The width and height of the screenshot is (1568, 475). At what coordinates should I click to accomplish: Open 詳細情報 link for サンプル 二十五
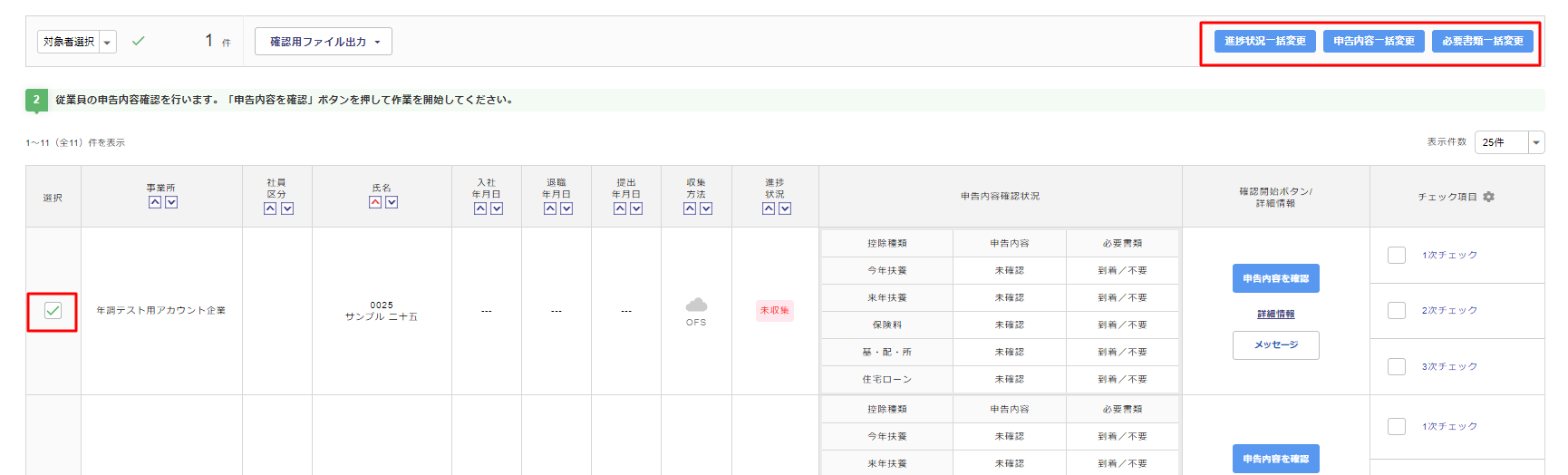[1275, 314]
